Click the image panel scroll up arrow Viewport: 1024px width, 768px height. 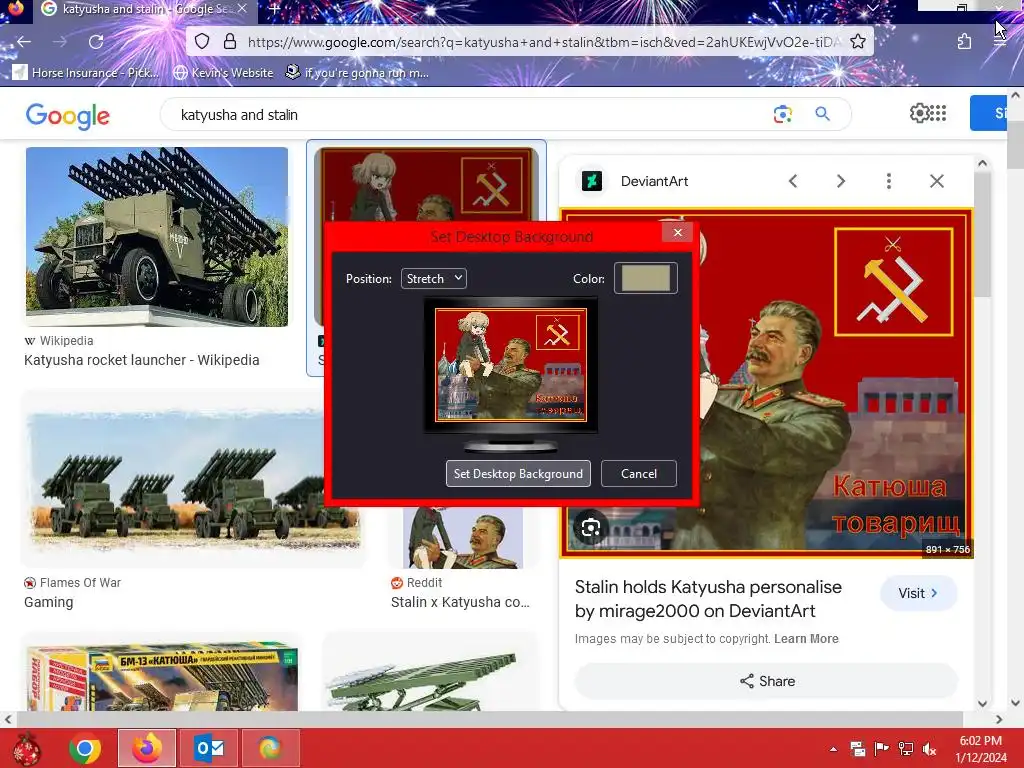[982, 163]
